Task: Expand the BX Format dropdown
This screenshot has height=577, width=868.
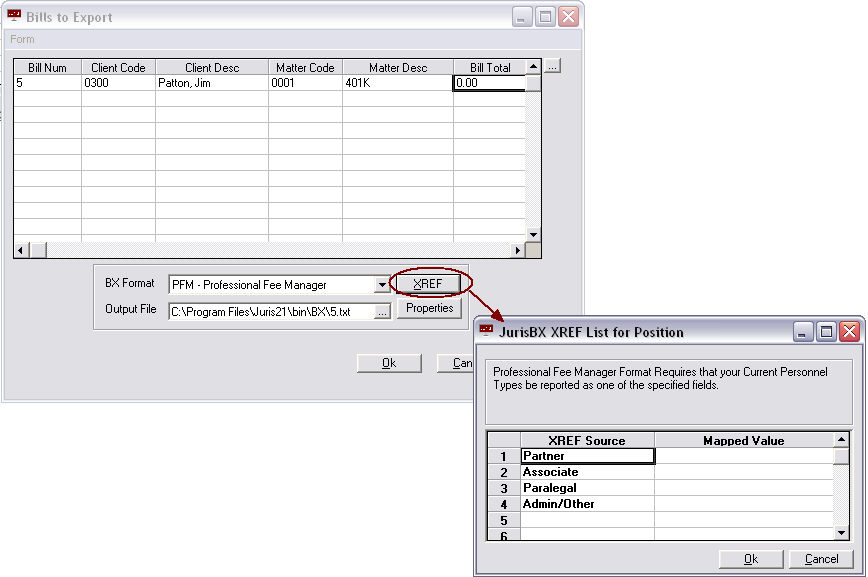Action: pyautogui.click(x=381, y=285)
